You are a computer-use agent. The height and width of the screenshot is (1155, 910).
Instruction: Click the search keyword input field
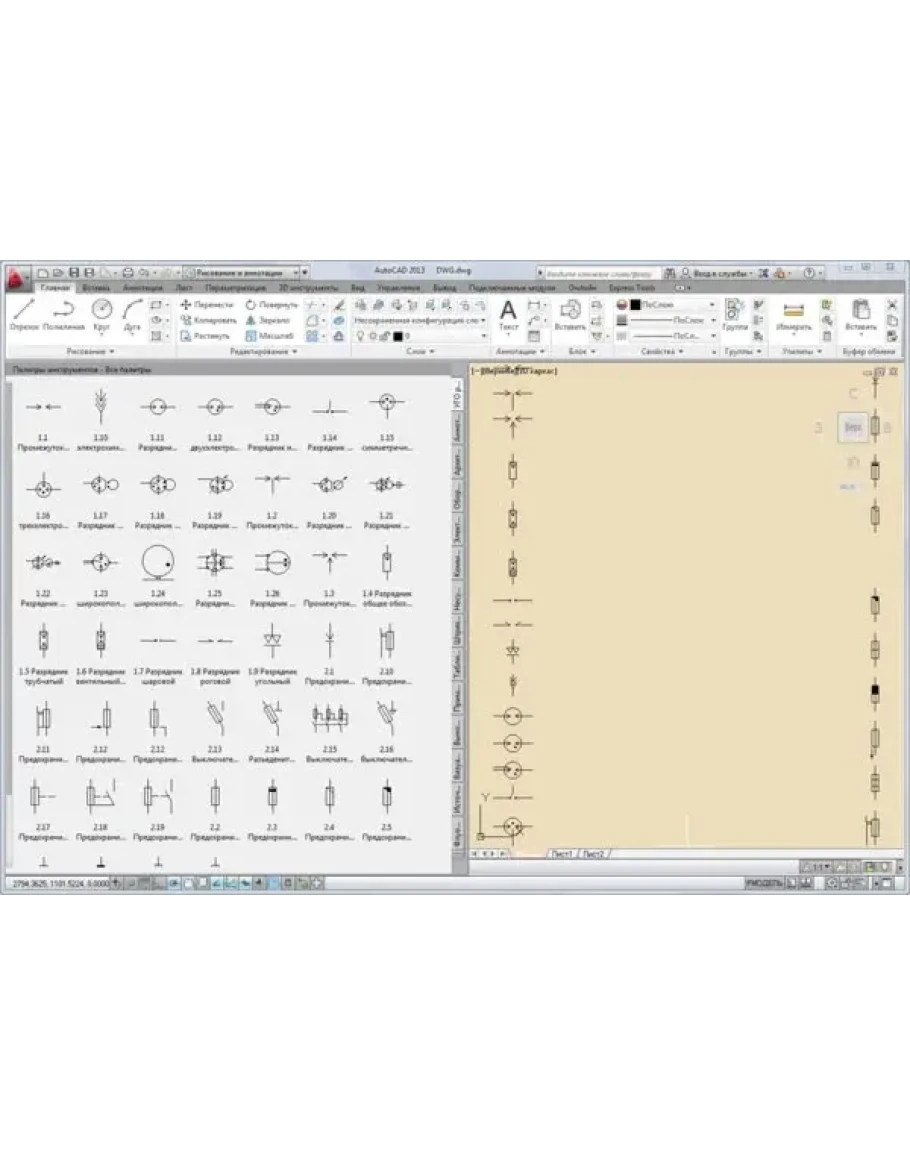point(598,272)
